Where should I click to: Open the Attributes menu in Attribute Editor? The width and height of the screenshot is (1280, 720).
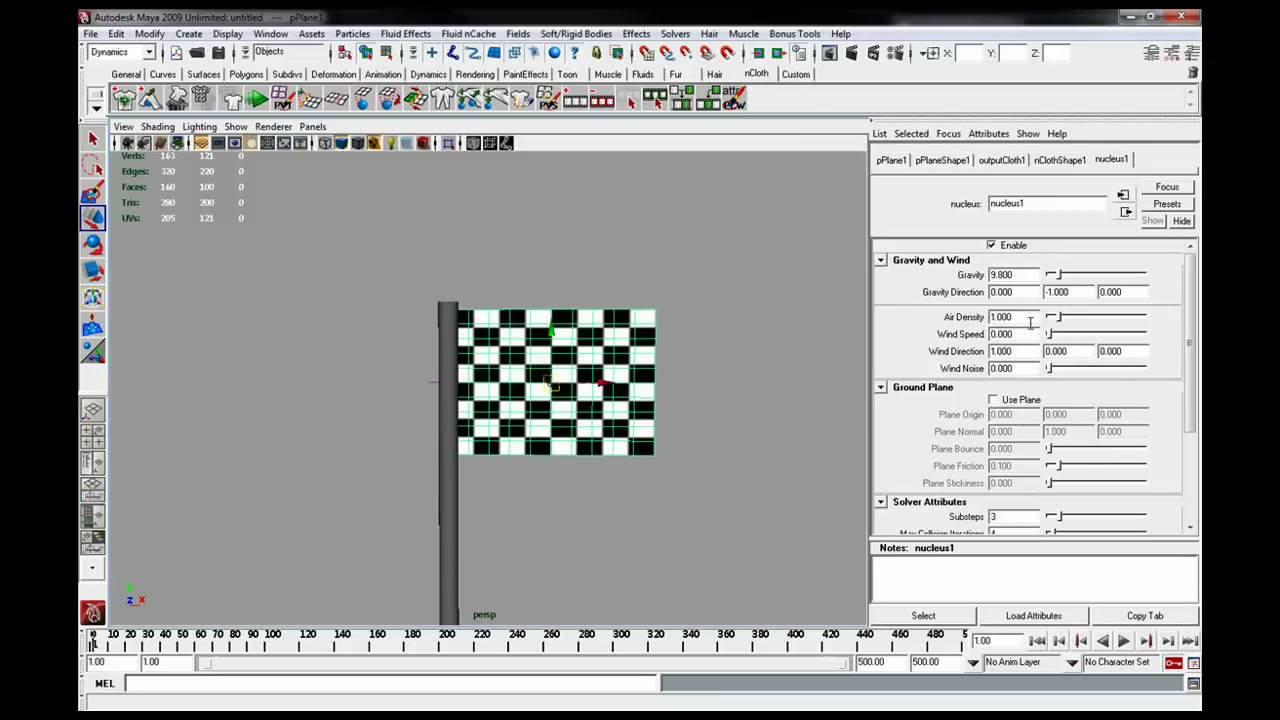[x=988, y=134]
